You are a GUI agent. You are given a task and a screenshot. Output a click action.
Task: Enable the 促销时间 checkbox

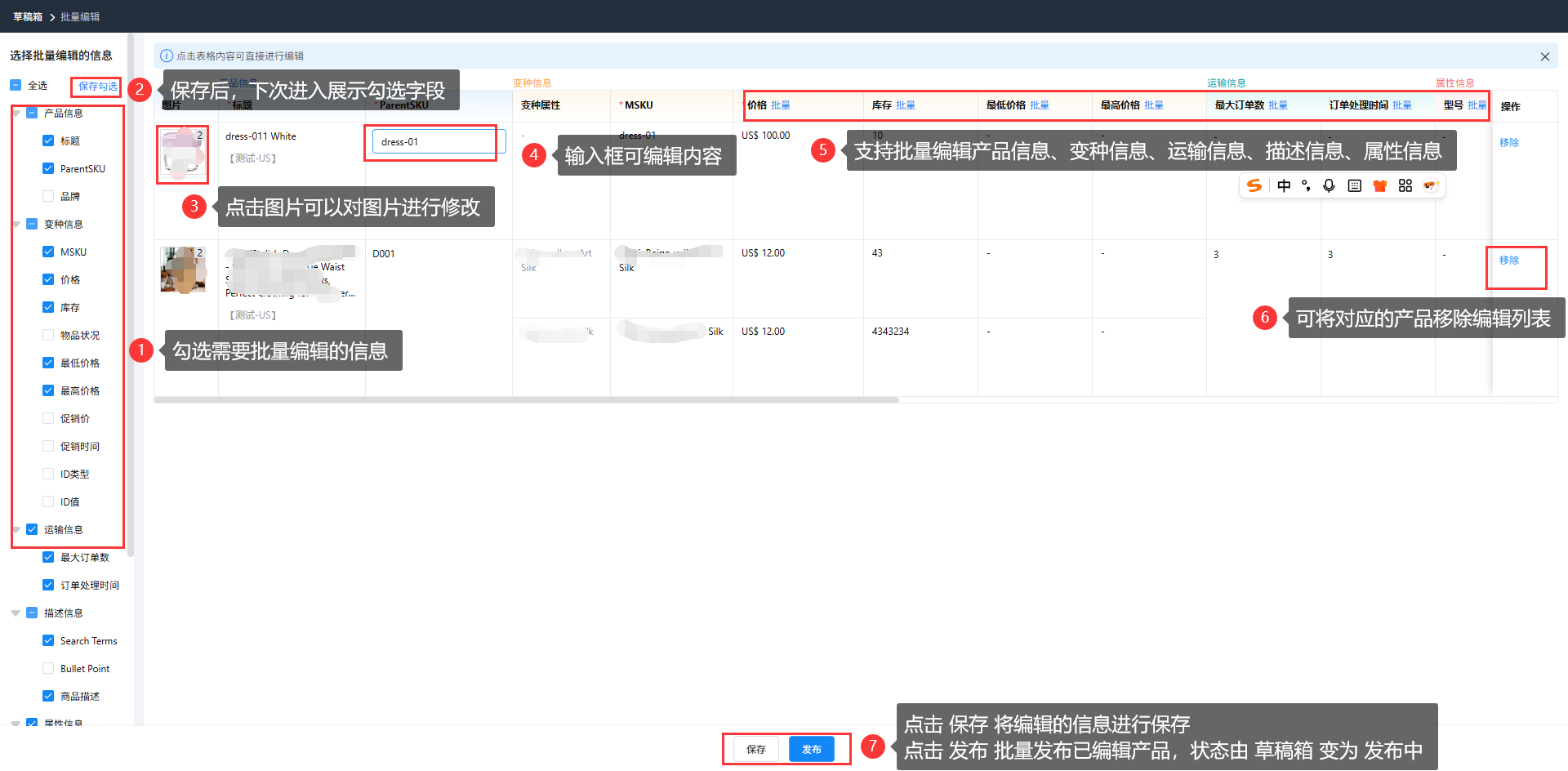click(x=48, y=446)
